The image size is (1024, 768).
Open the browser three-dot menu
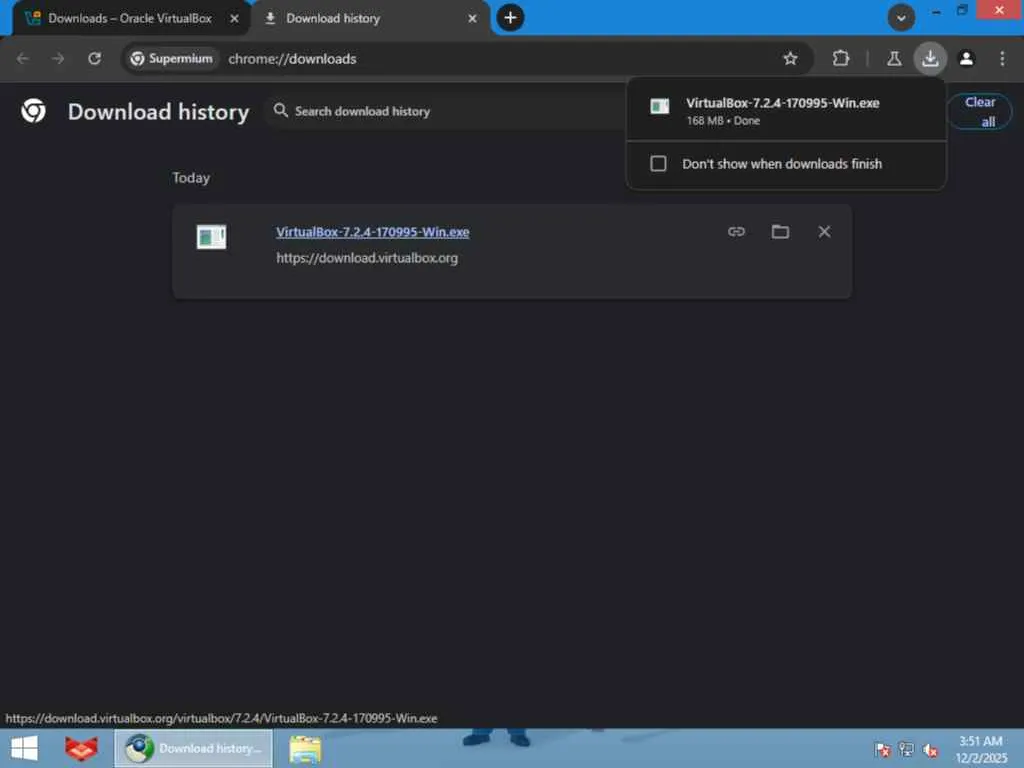[1002, 59]
